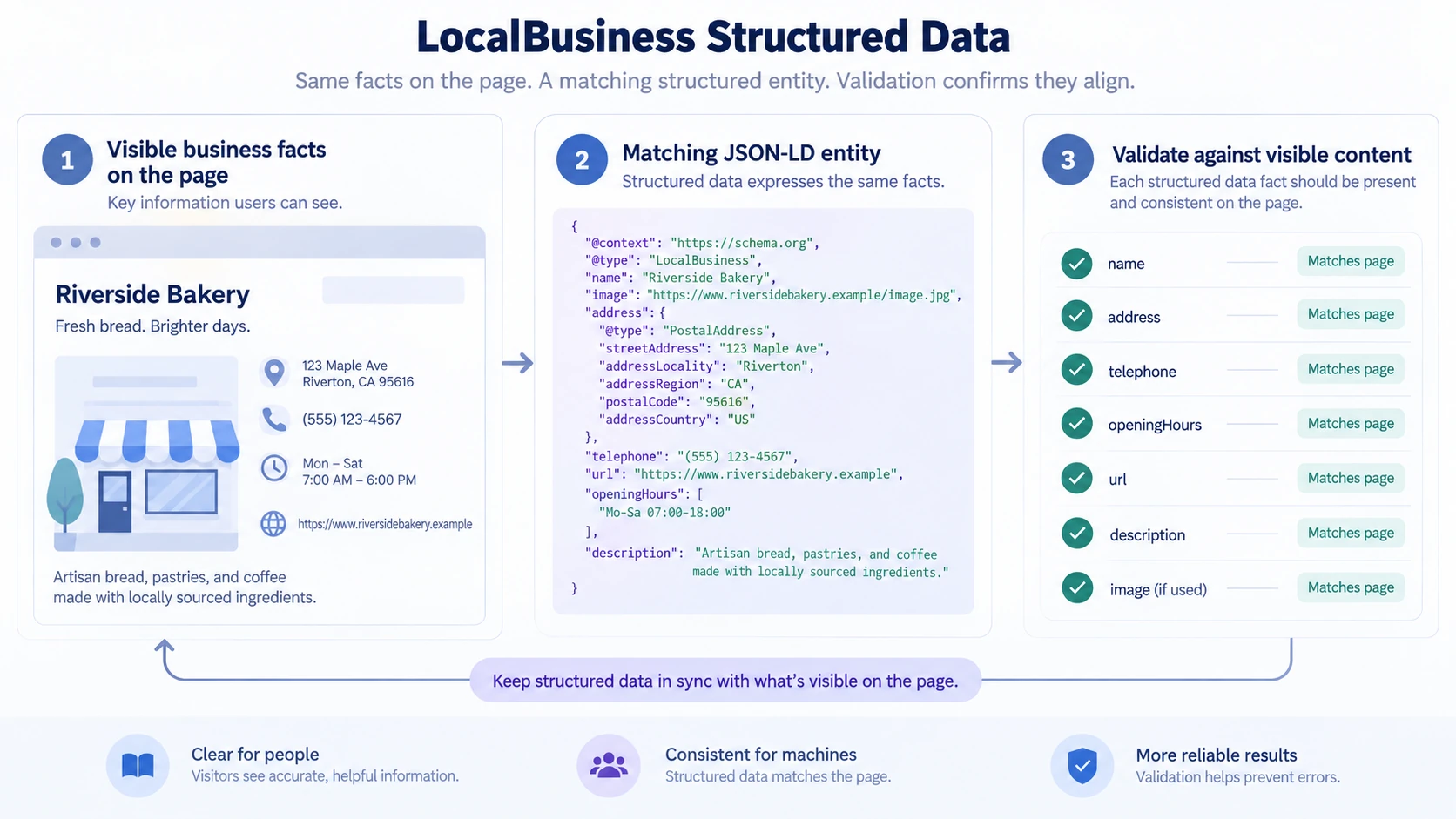
Task: Click the LocalBusiness Structured Data main title
Action: click(x=713, y=37)
